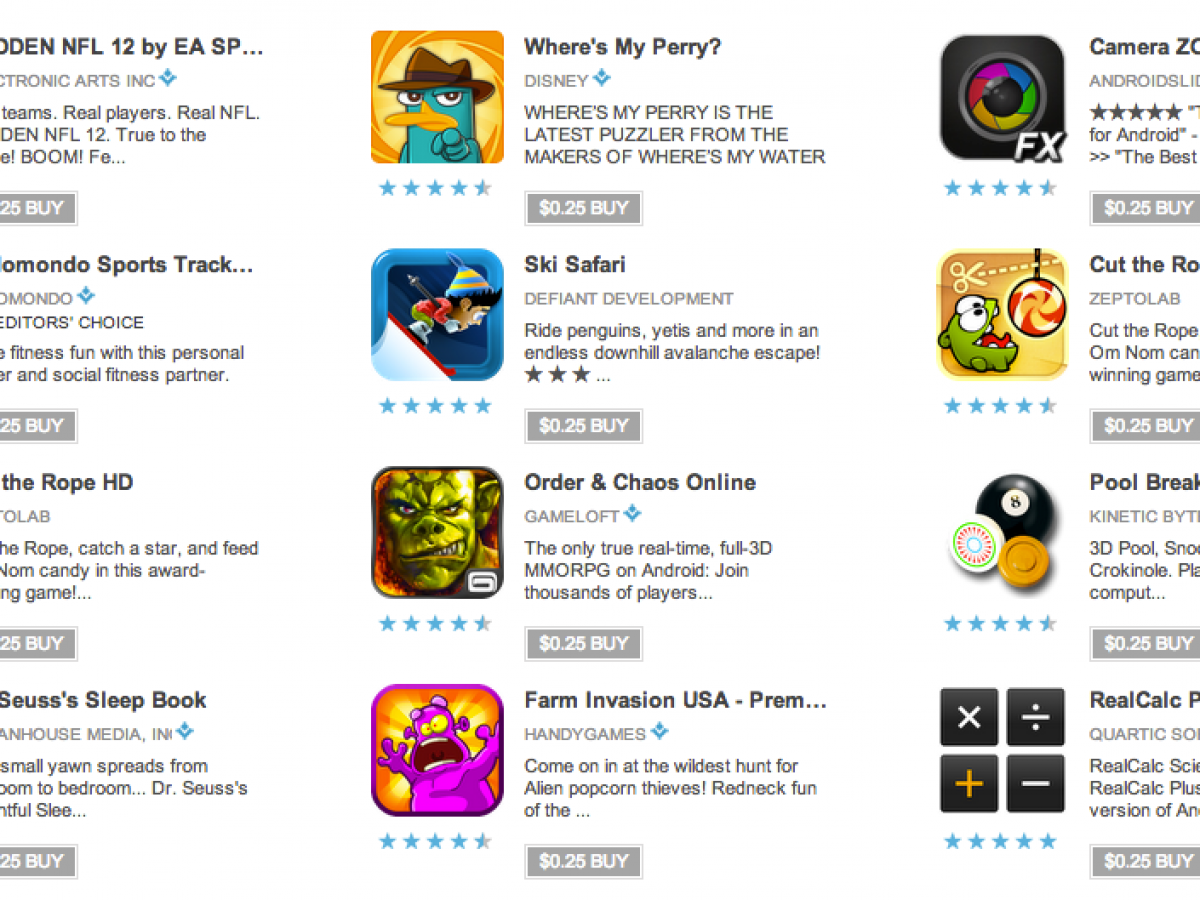Open the RealCalc calculator icon

click(1002, 751)
